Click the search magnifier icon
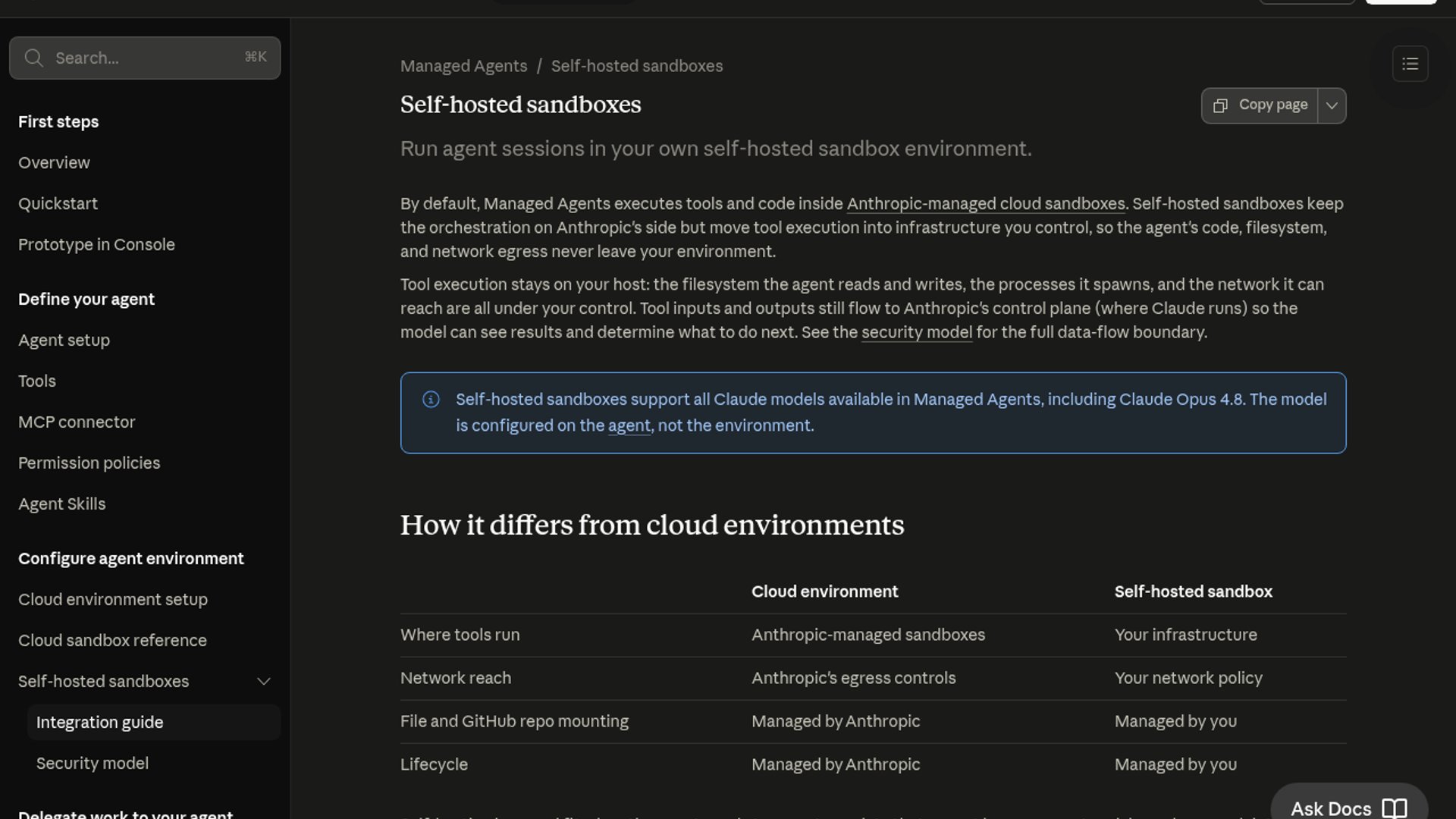This screenshot has height=819, width=1456. (x=33, y=58)
